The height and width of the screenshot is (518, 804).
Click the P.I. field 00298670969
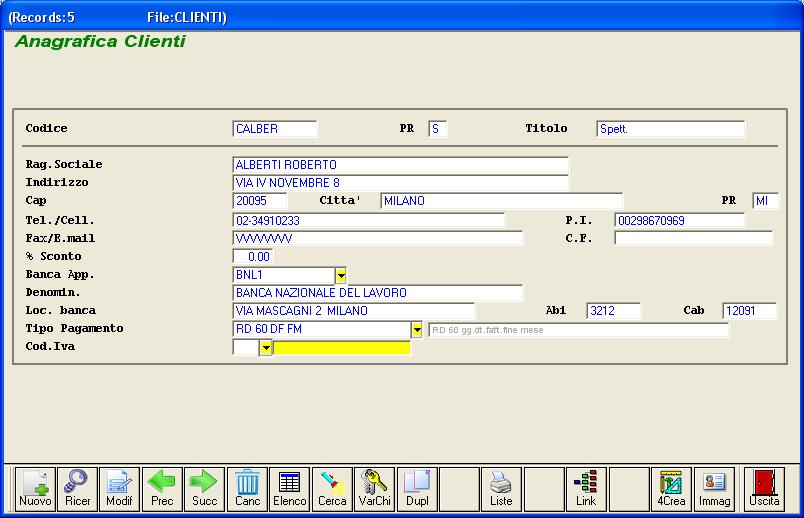(x=679, y=221)
